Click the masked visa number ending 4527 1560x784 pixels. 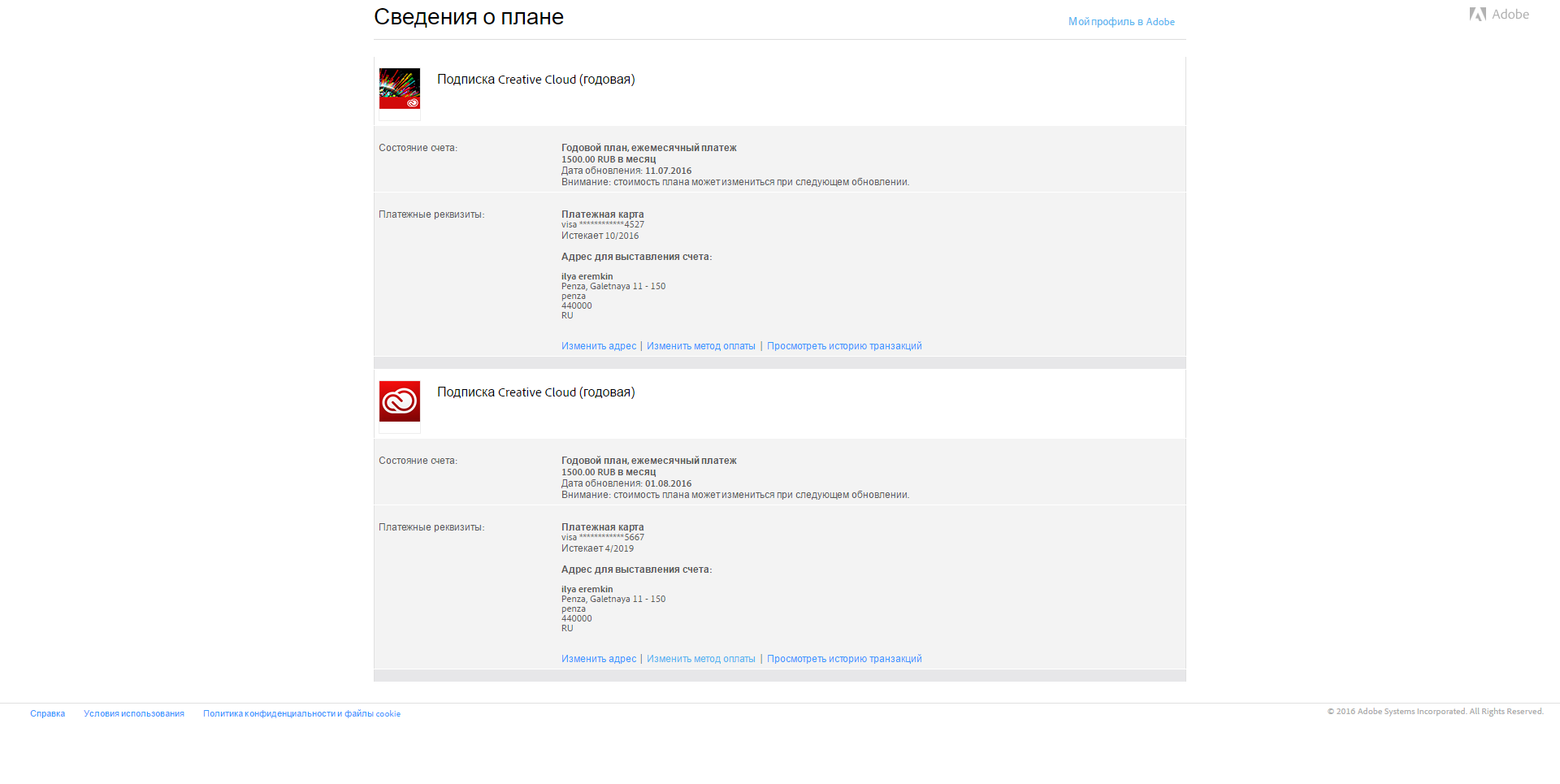(603, 225)
